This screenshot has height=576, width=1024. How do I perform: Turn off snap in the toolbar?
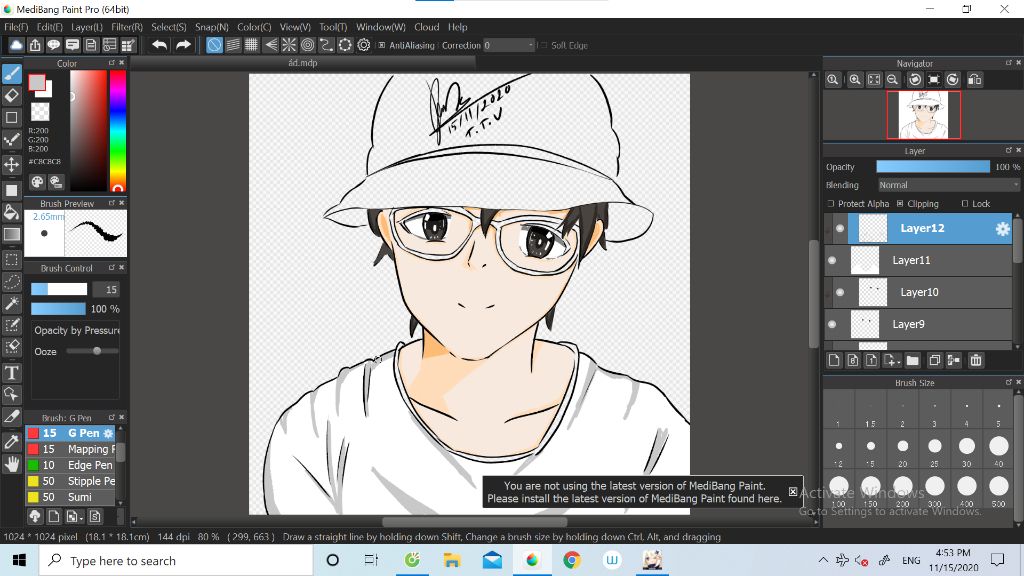click(214, 45)
